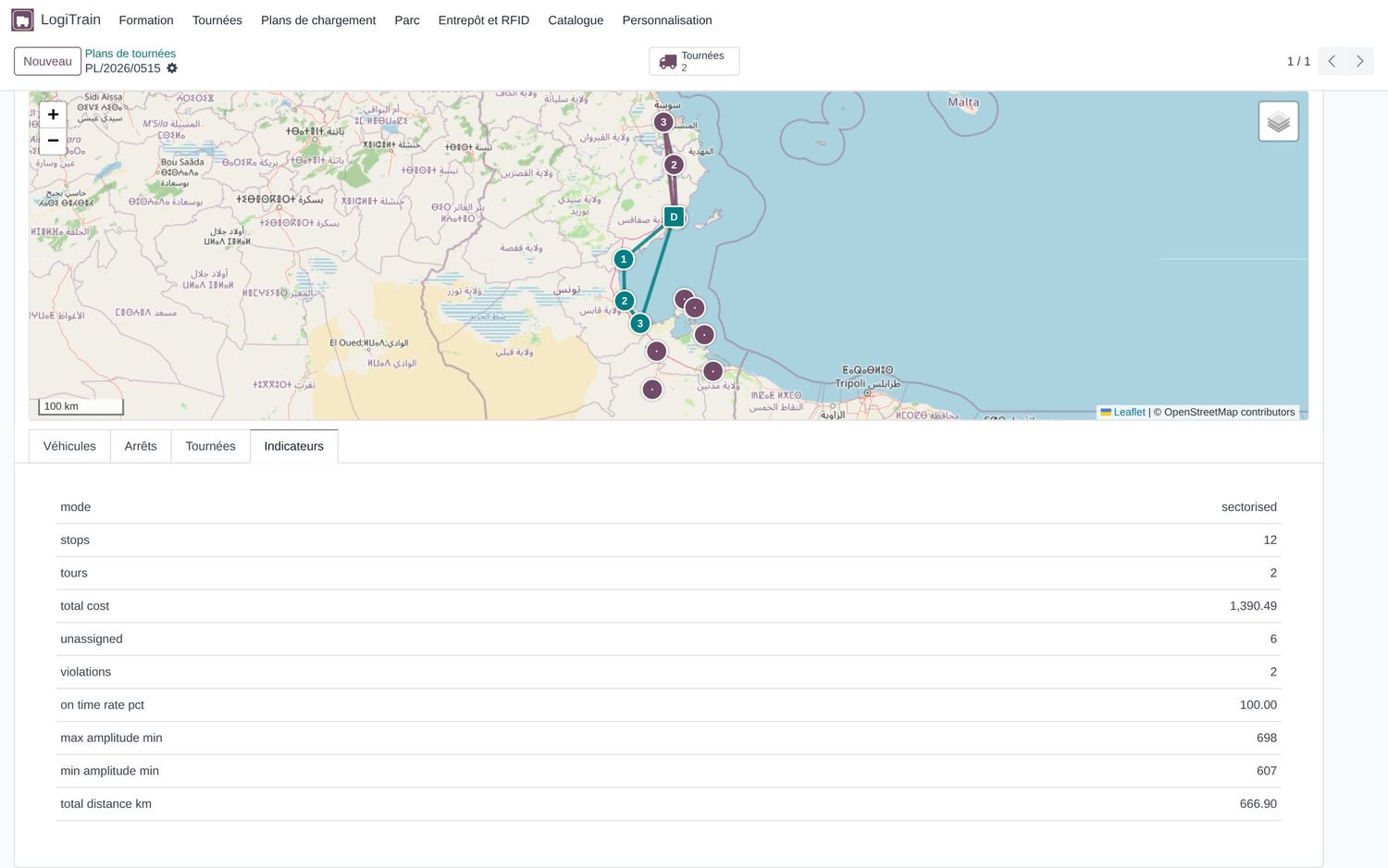Select the teal stop marker numbered 2
The height and width of the screenshot is (868, 1388).
[x=625, y=301]
